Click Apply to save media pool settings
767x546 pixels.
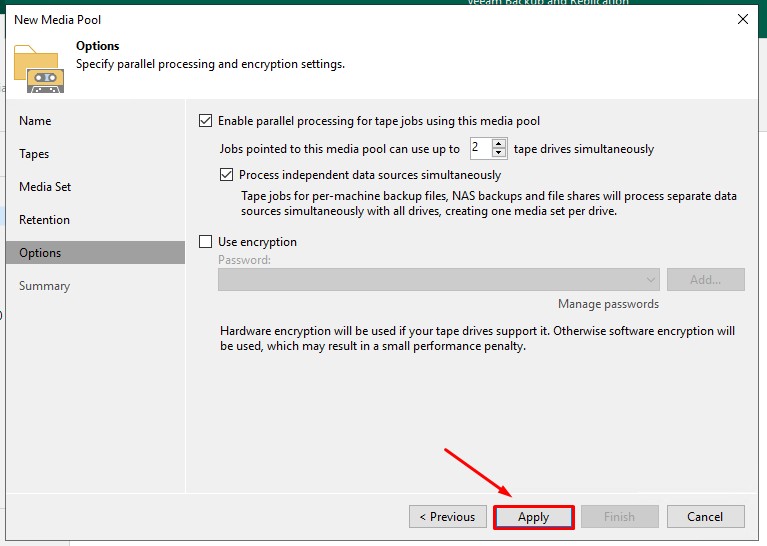click(533, 517)
